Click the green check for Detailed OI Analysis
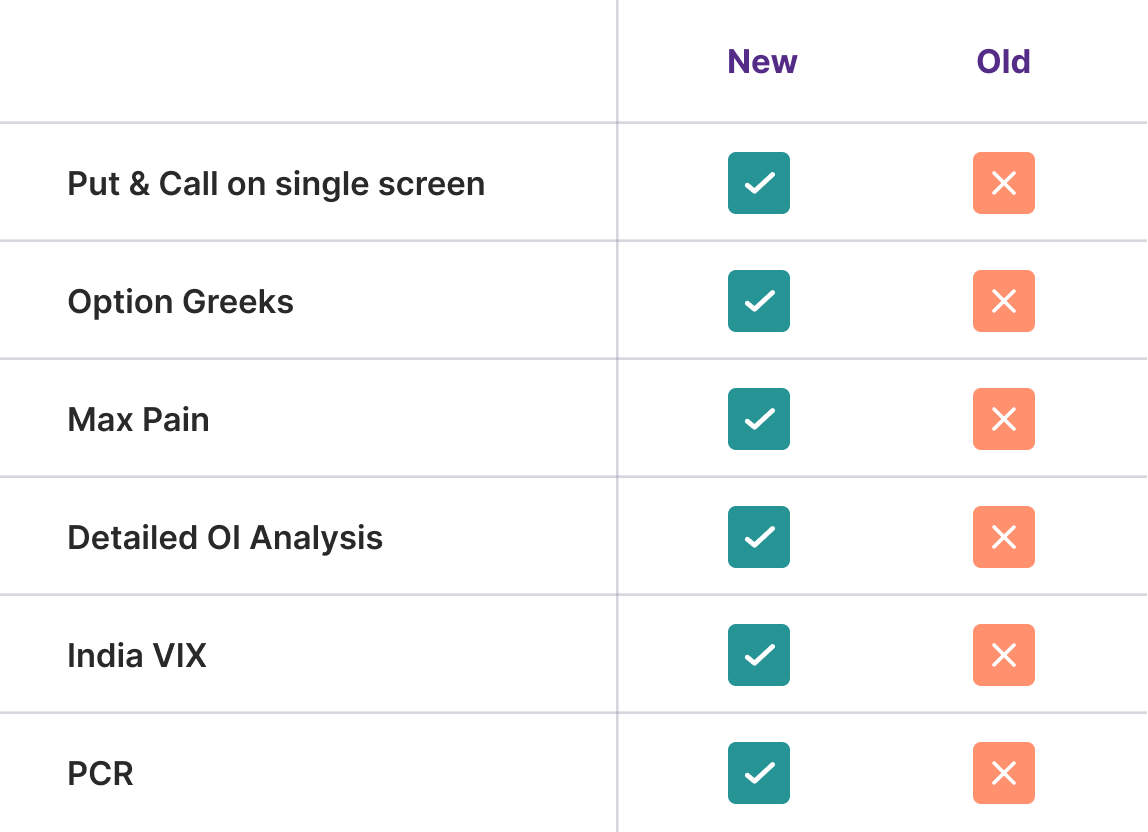 (758, 537)
